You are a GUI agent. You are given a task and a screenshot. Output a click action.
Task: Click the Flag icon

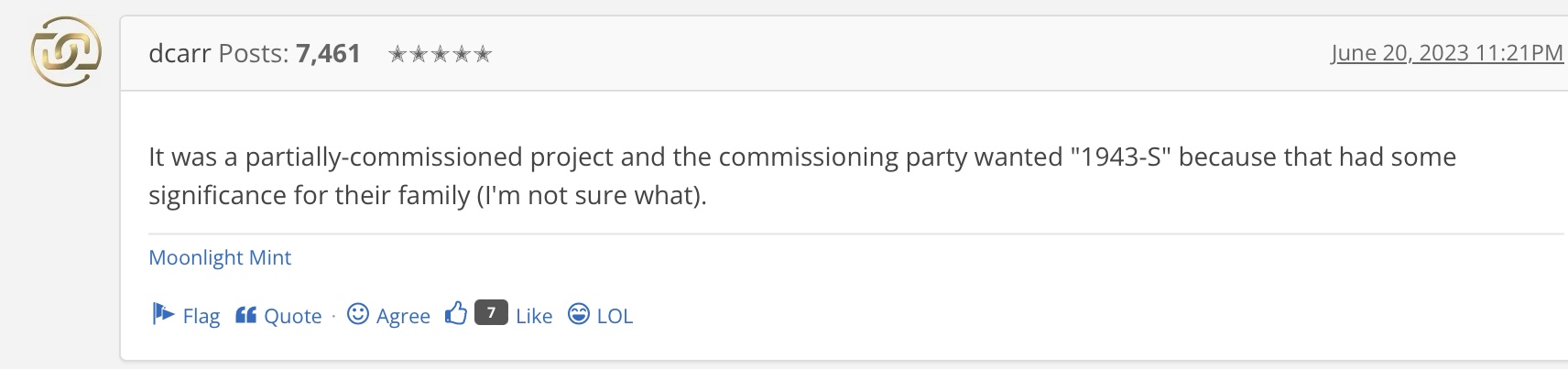pyautogui.click(x=162, y=315)
